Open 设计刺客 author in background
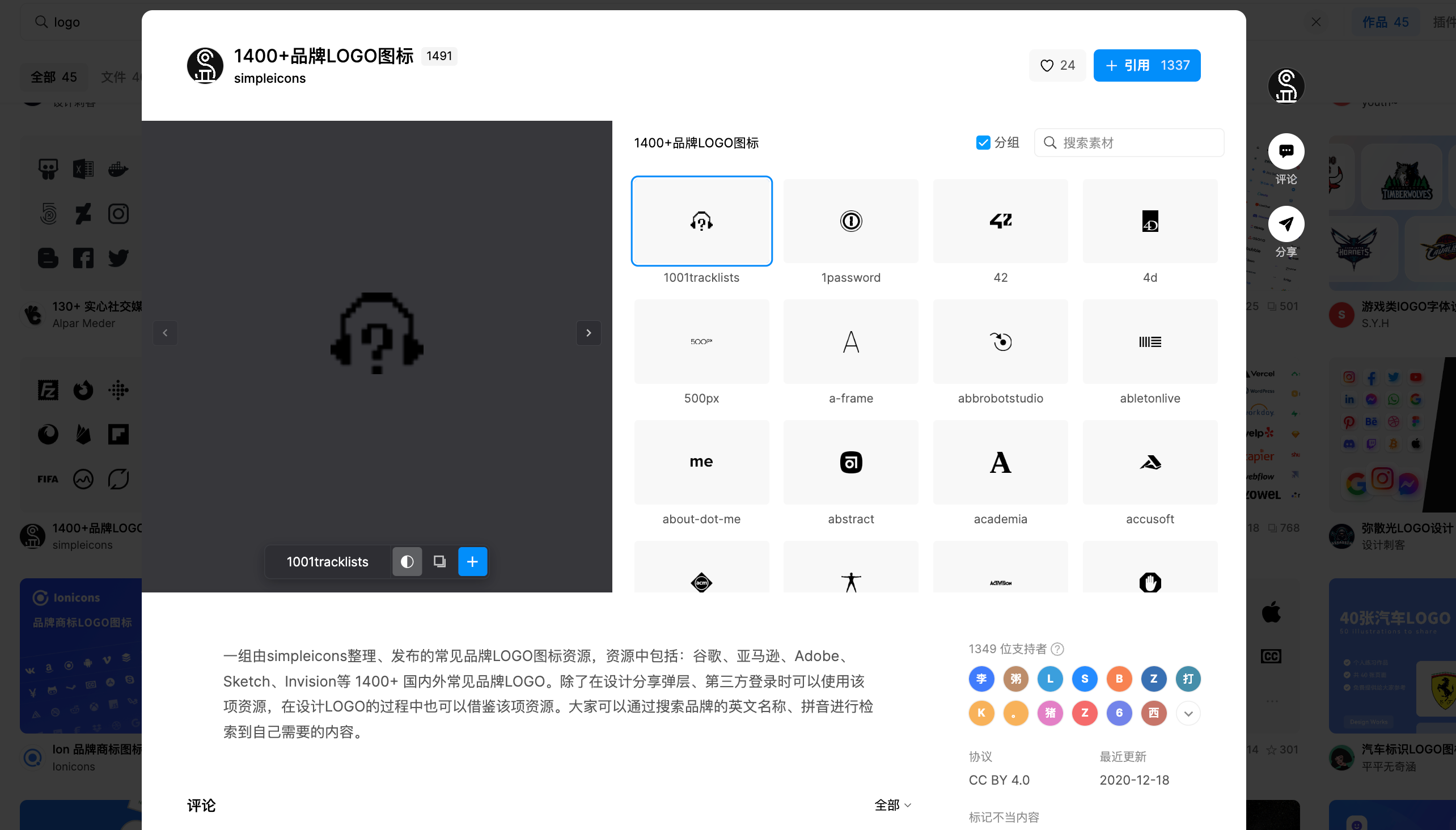This screenshot has width=1456, height=830. [1383, 545]
